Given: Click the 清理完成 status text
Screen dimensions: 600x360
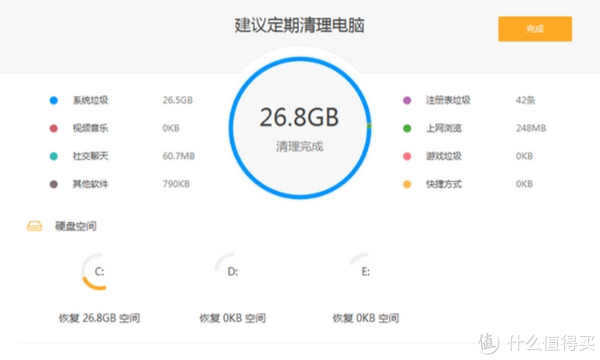Looking at the screenshot, I should point(299,146).
